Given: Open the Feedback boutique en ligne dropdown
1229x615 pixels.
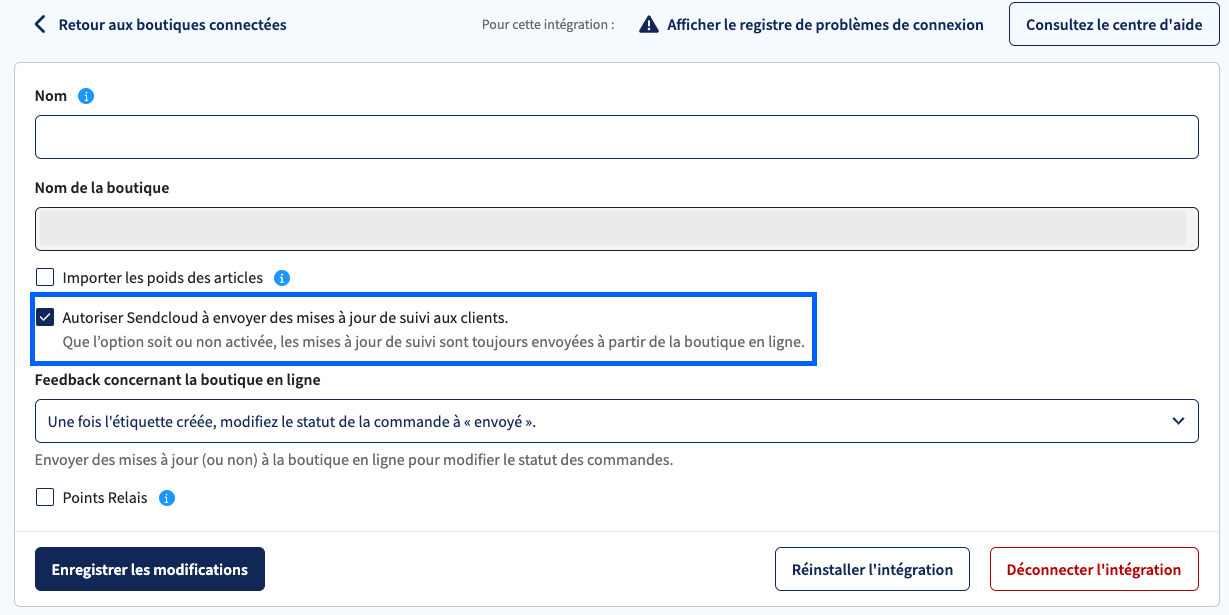Looking at the screenshot, I should point(616,421).
